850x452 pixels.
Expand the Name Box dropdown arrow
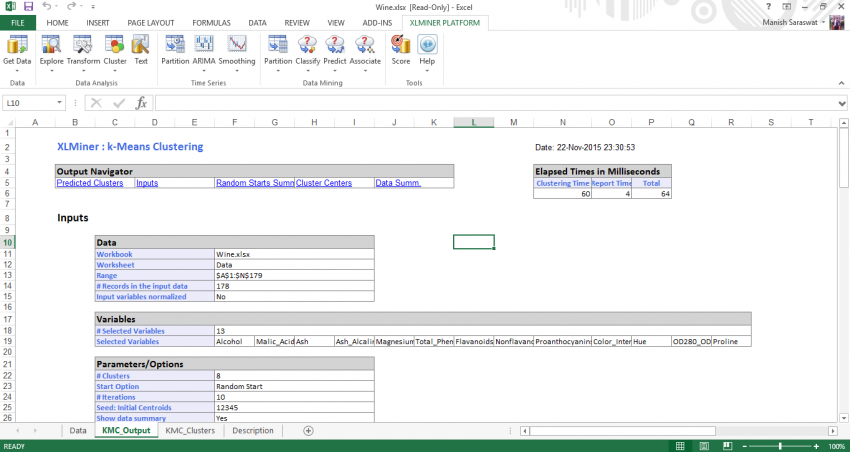pyautogui.click(x=61, y=103)
